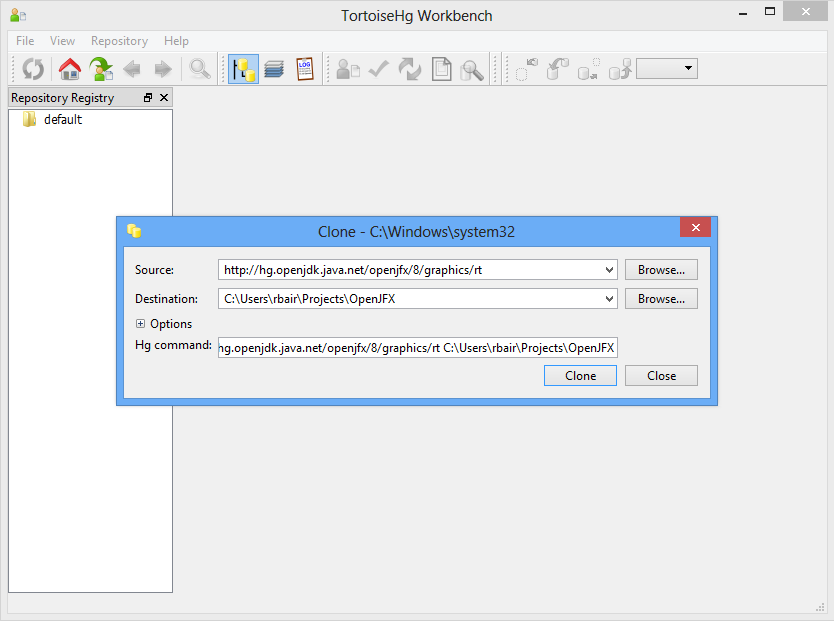Click the Forward arrow in the toolbar

coord(163,69)
